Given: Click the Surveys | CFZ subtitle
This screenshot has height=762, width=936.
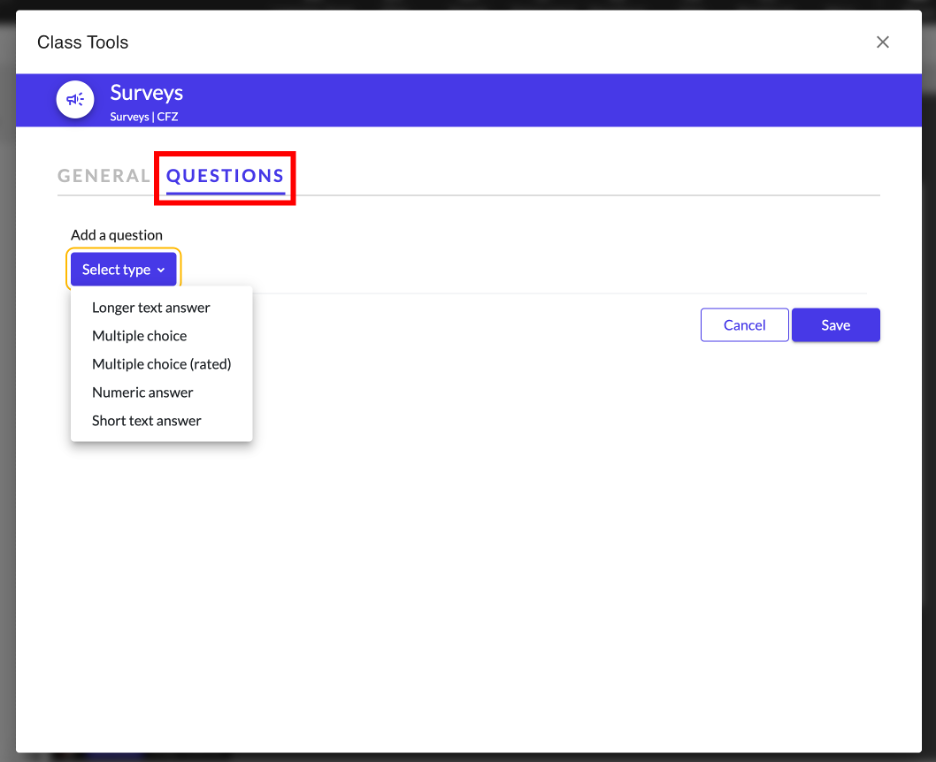Looking at the screenshot, I should pyautogui.click(x=144, y=117).
